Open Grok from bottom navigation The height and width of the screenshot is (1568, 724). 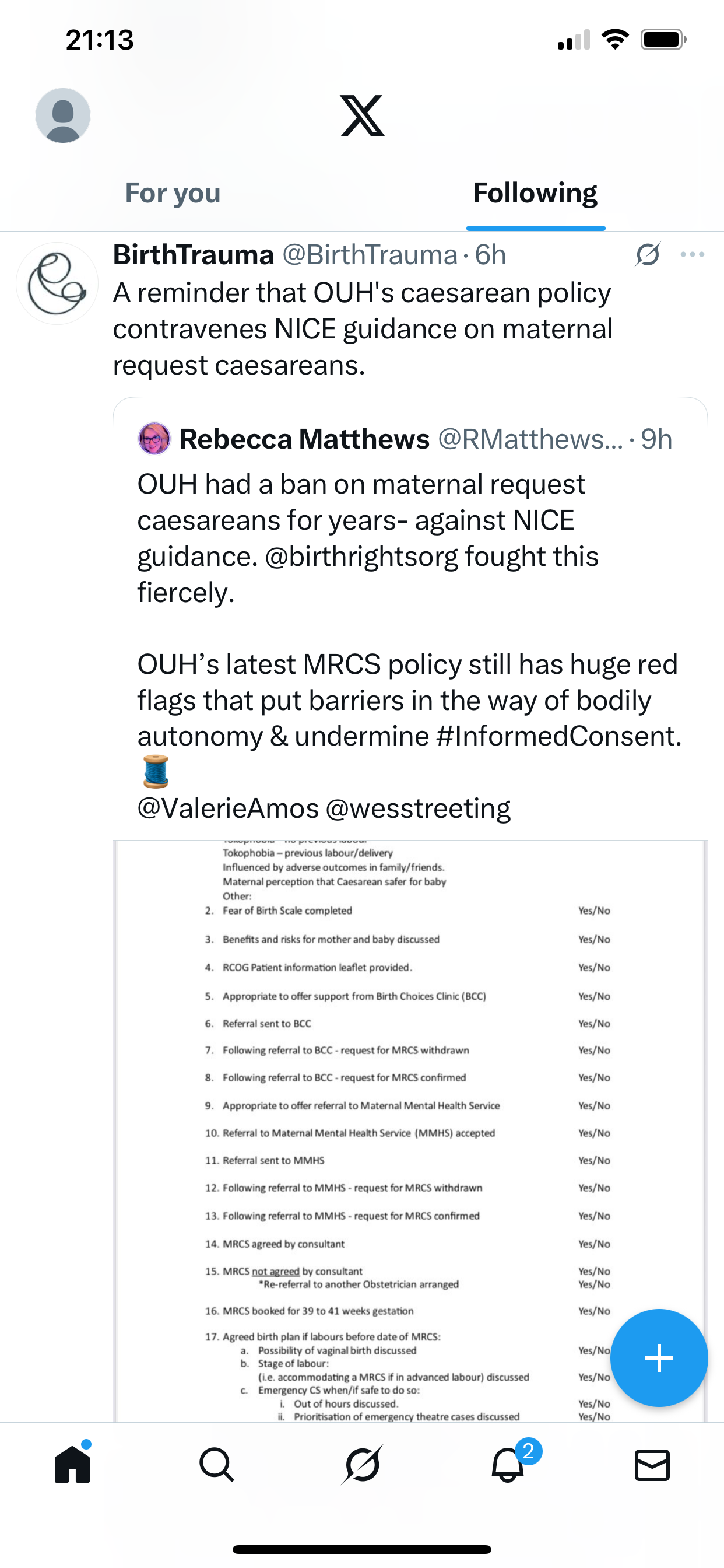point(362,1464)
